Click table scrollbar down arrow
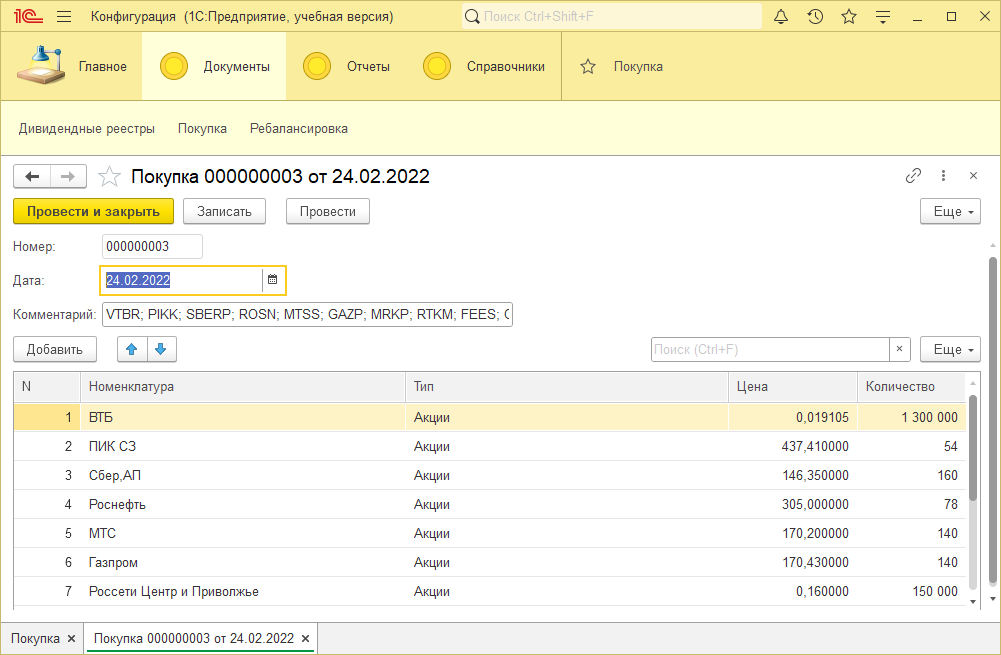The height and width of the screenshot is (655, 1001). pyautogui.click(x=973, y=601)
